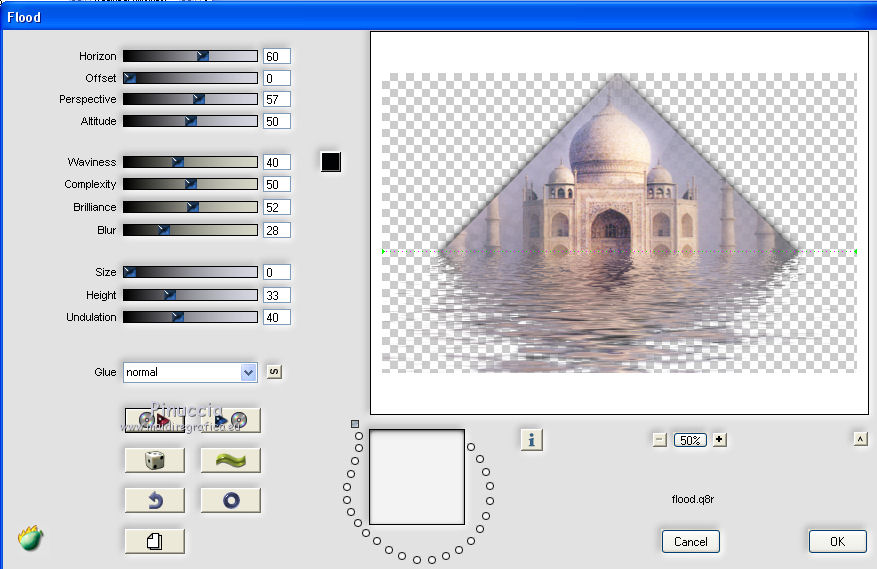Click the 50% zoom level button

pyautogui.click(x=690, y=440)
